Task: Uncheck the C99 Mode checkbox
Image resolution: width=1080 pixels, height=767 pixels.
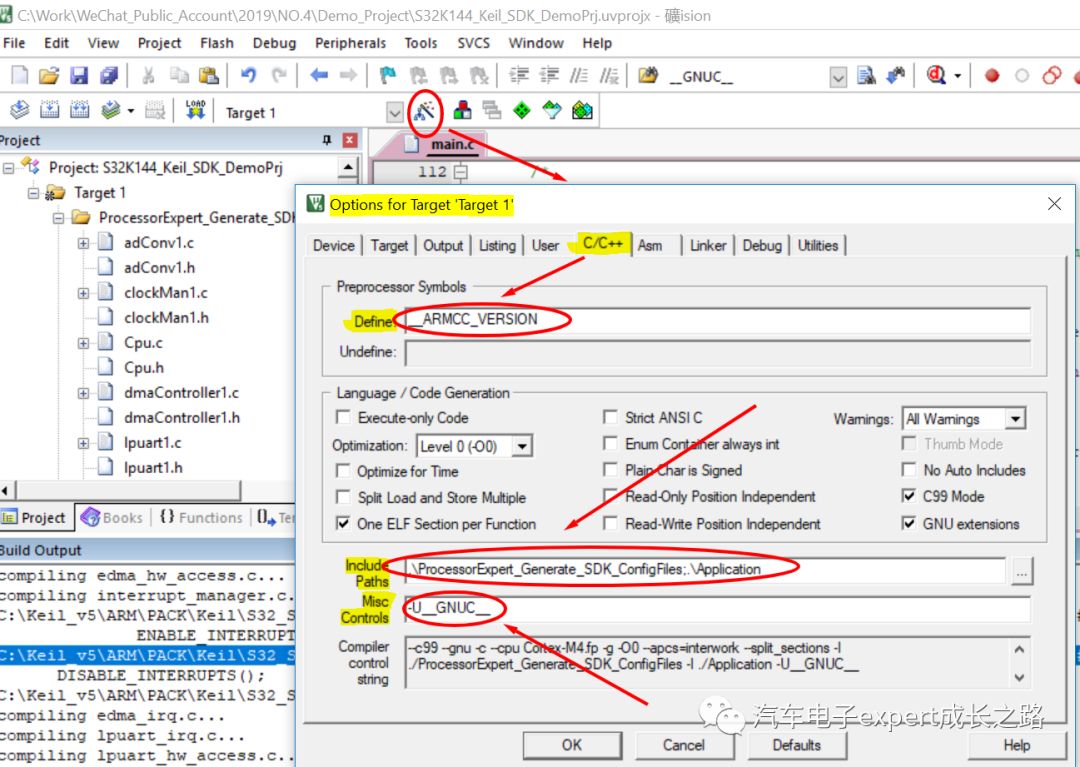Action: pyautogui.click(x=909, y=496)
